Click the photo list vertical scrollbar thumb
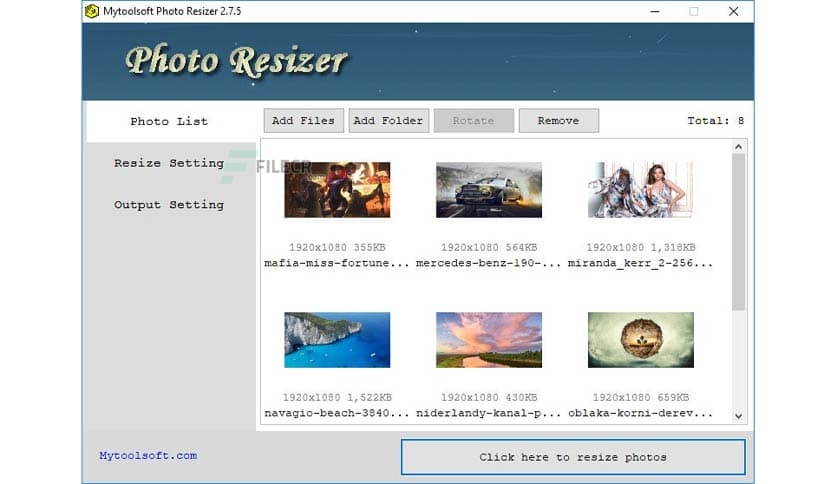 click(738, 232)
